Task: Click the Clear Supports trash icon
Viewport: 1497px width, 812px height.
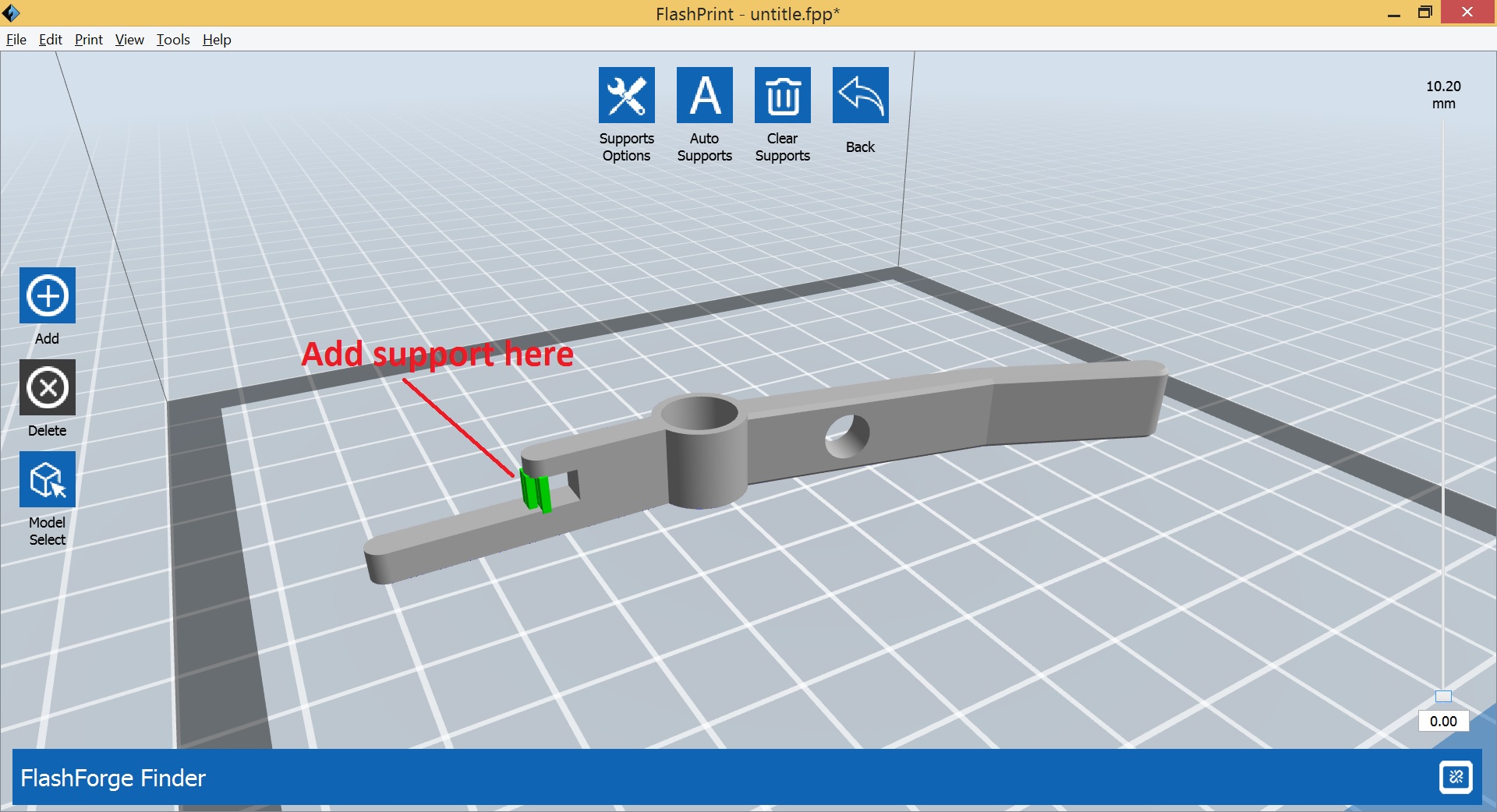Action: [x=782, y=95]
